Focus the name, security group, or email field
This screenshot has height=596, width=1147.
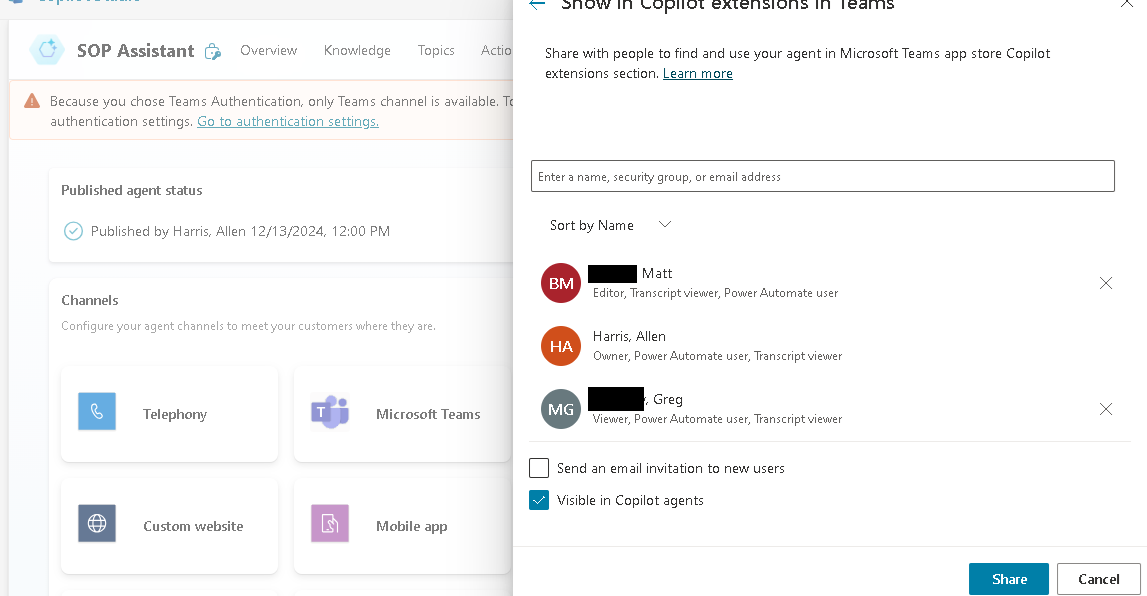pos(822,176)
